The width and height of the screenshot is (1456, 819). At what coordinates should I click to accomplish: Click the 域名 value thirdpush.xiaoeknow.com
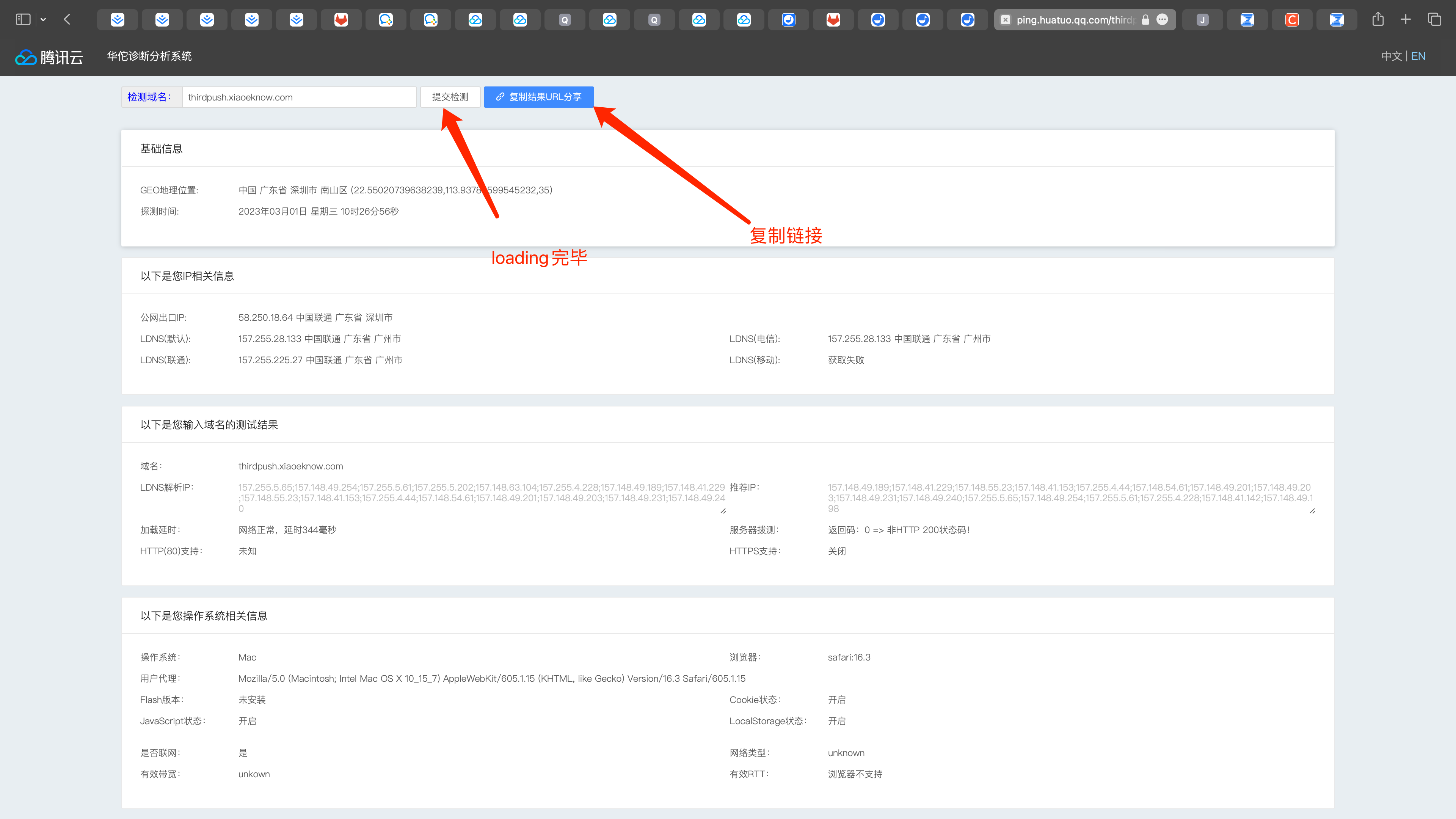tap(290, 466)
